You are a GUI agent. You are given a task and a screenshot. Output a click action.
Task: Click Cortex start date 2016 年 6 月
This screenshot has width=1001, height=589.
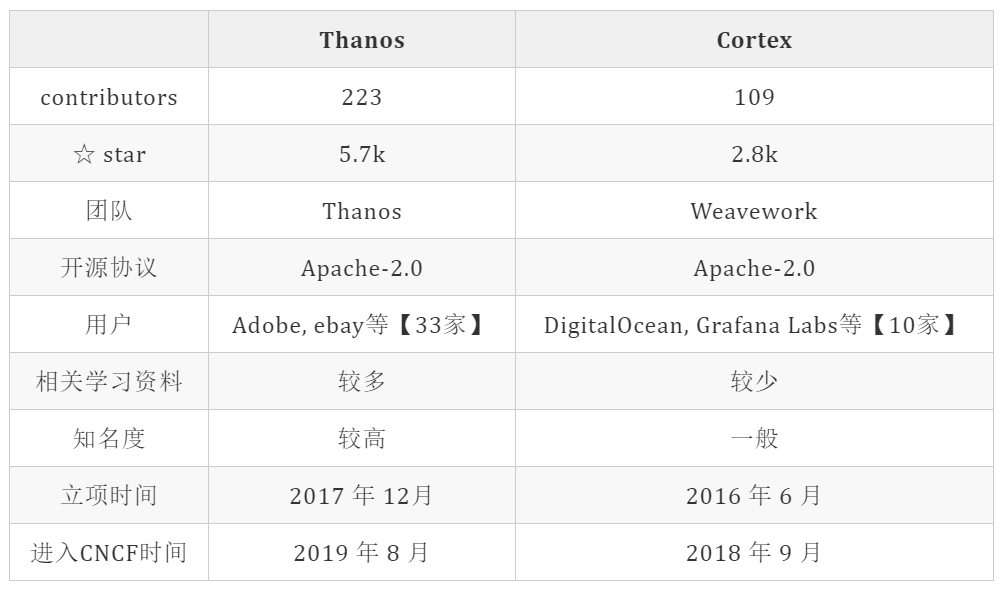pyautogui.click(x=754, y=496)
